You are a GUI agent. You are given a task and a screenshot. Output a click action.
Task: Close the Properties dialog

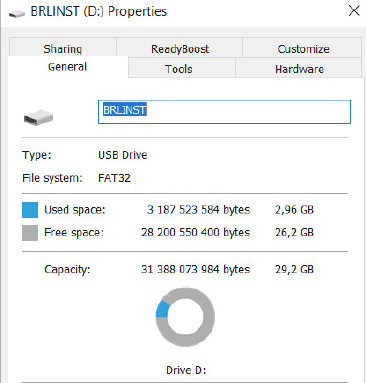click(x=354, y=11)
